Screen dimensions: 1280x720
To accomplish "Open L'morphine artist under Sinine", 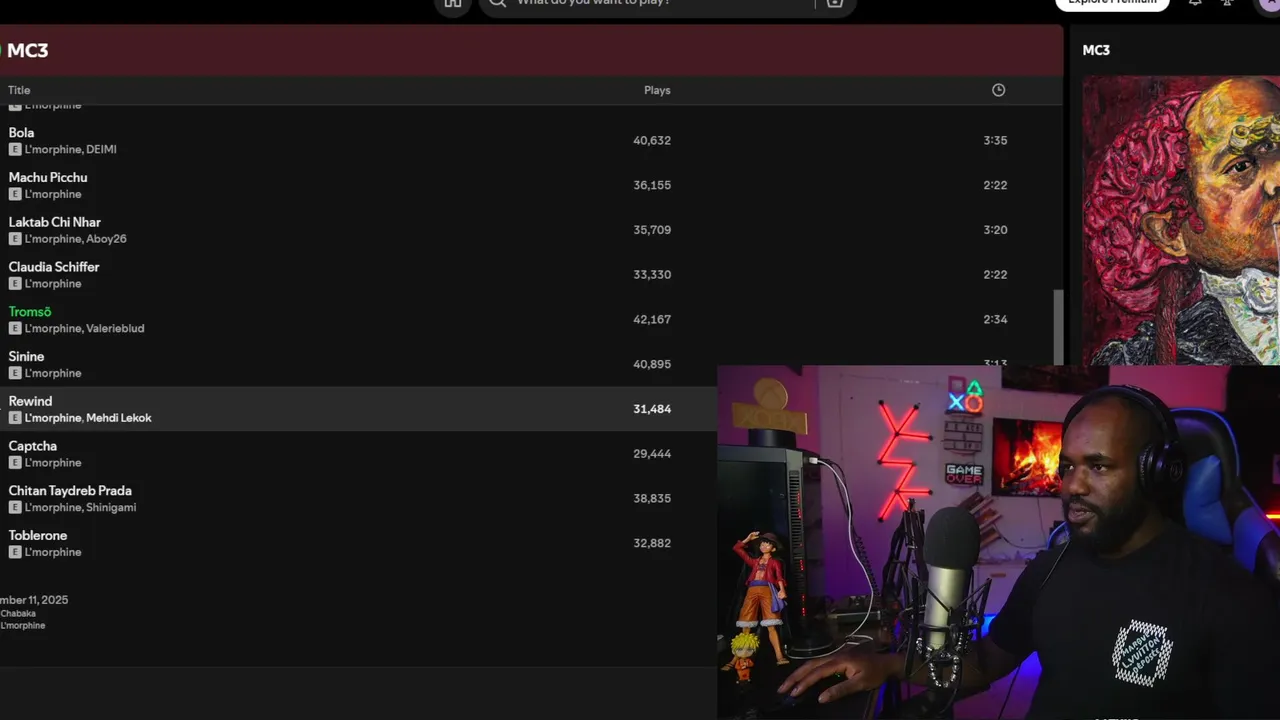I will pyautogui.click(x=53, y=373).
